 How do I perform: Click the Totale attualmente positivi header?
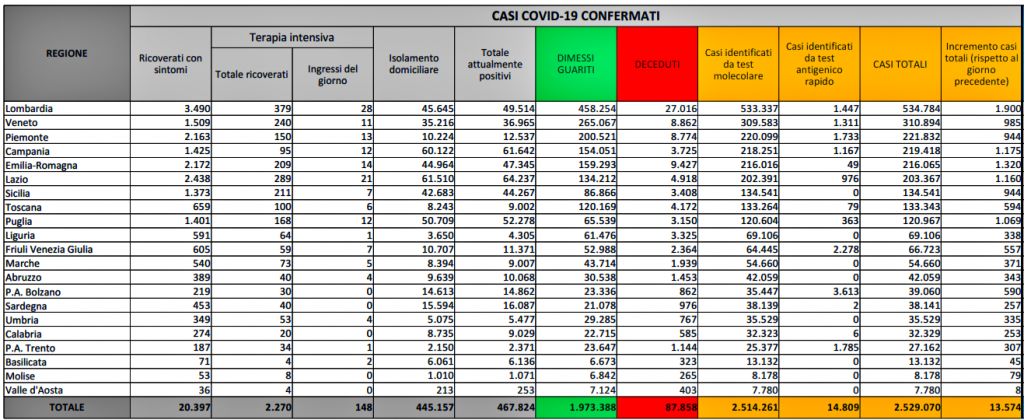click(494, 64)
